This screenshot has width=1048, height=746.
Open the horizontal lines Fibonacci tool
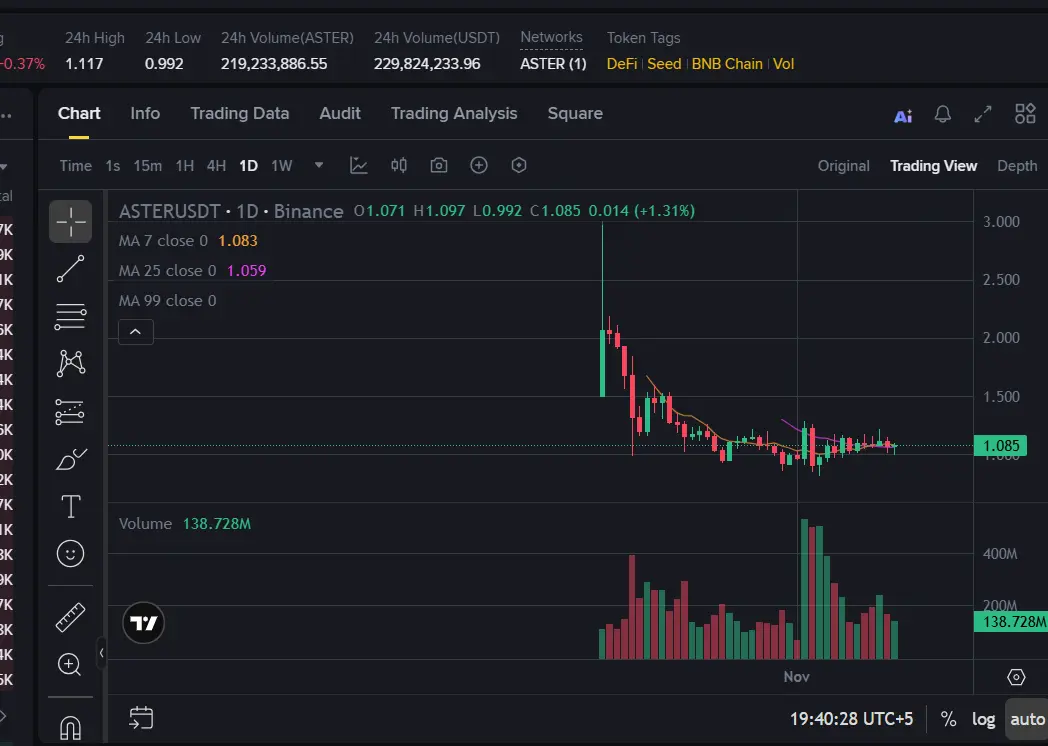point(70,316)
